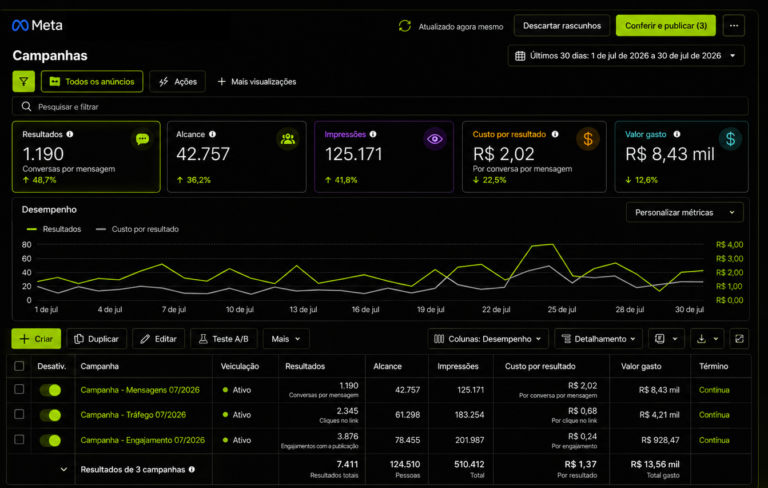Tick the select-all header checkbox
The width and height of the screenshot is (768, 488).
[19, 366]
